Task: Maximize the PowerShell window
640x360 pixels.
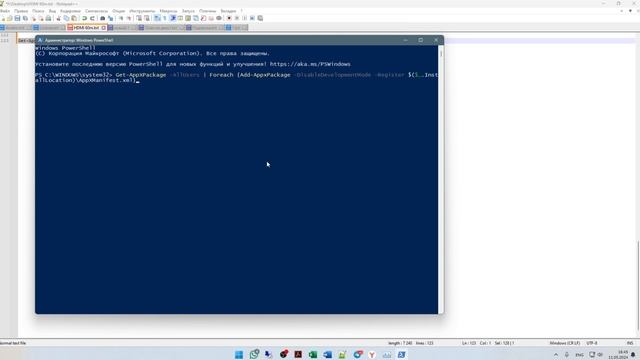Action: [x=421, y=40]
